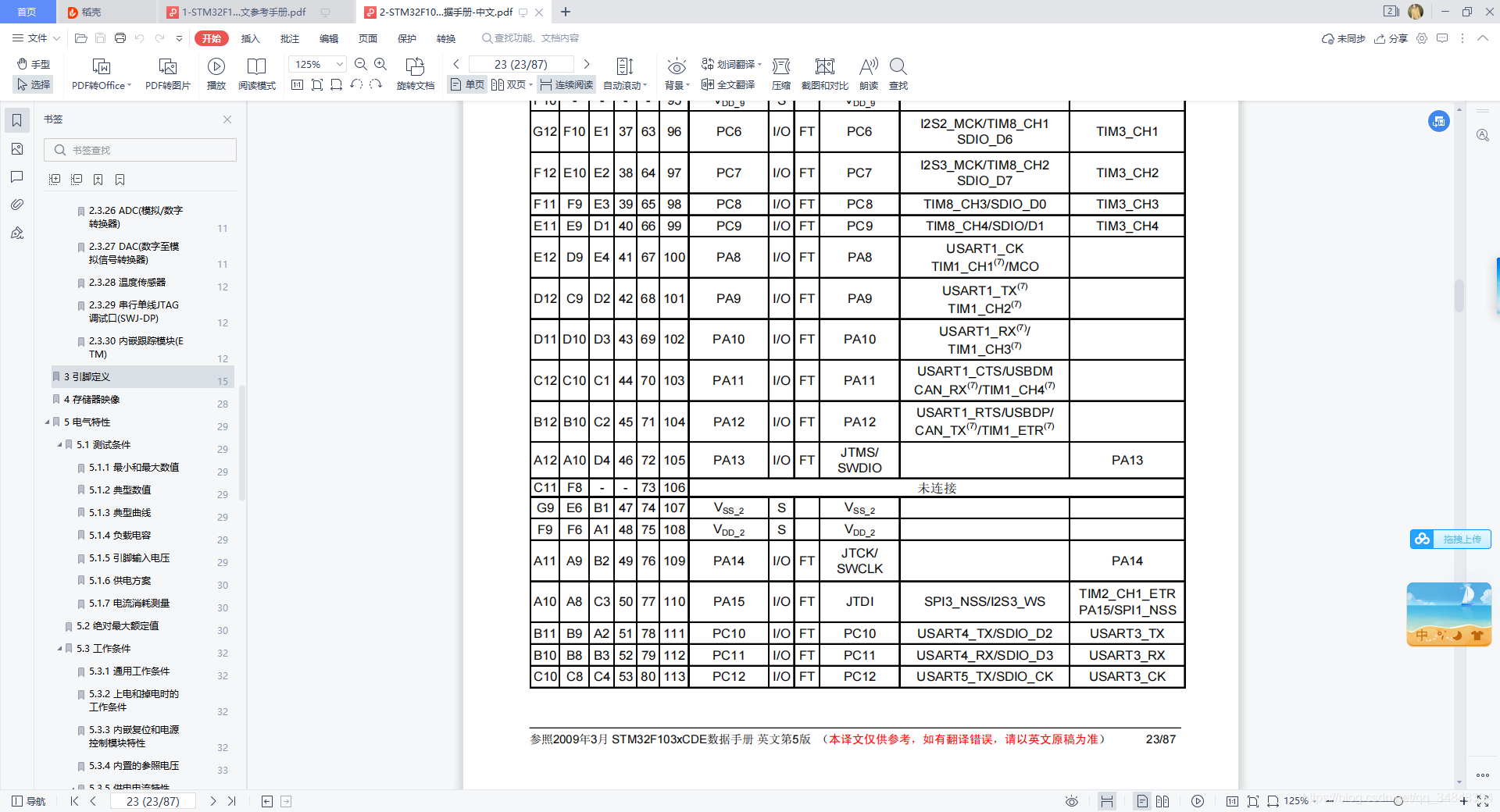Click the function search box
Viewport: 1500px width, 812px height.
point(531,38)
